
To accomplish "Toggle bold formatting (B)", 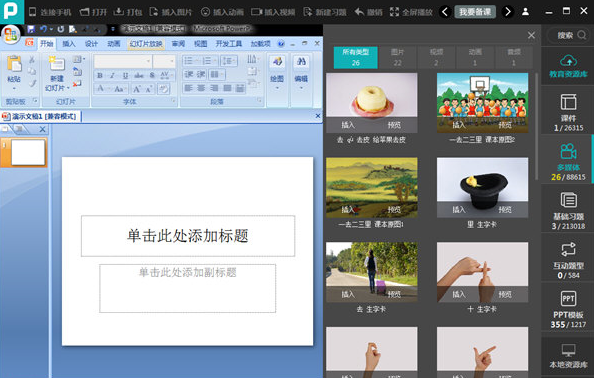I will click(100, 75).
